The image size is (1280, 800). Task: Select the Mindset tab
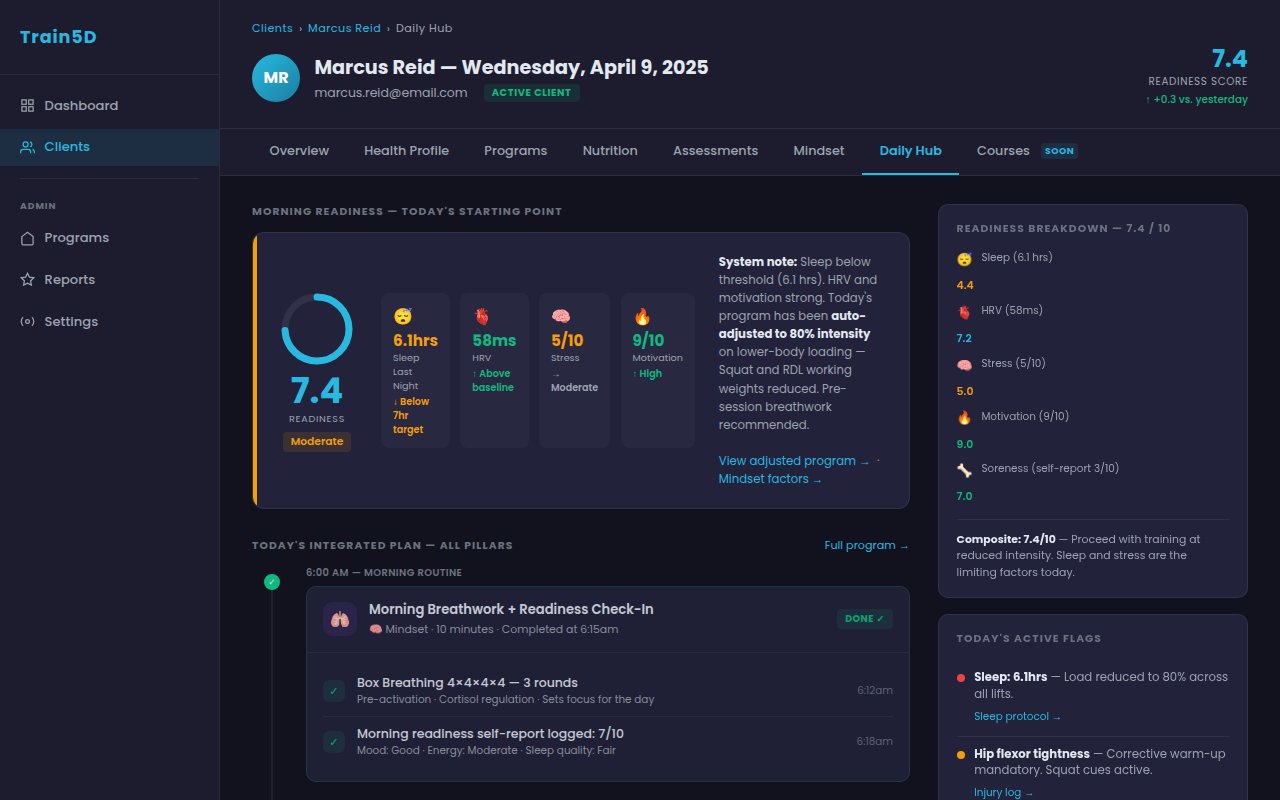819,151
